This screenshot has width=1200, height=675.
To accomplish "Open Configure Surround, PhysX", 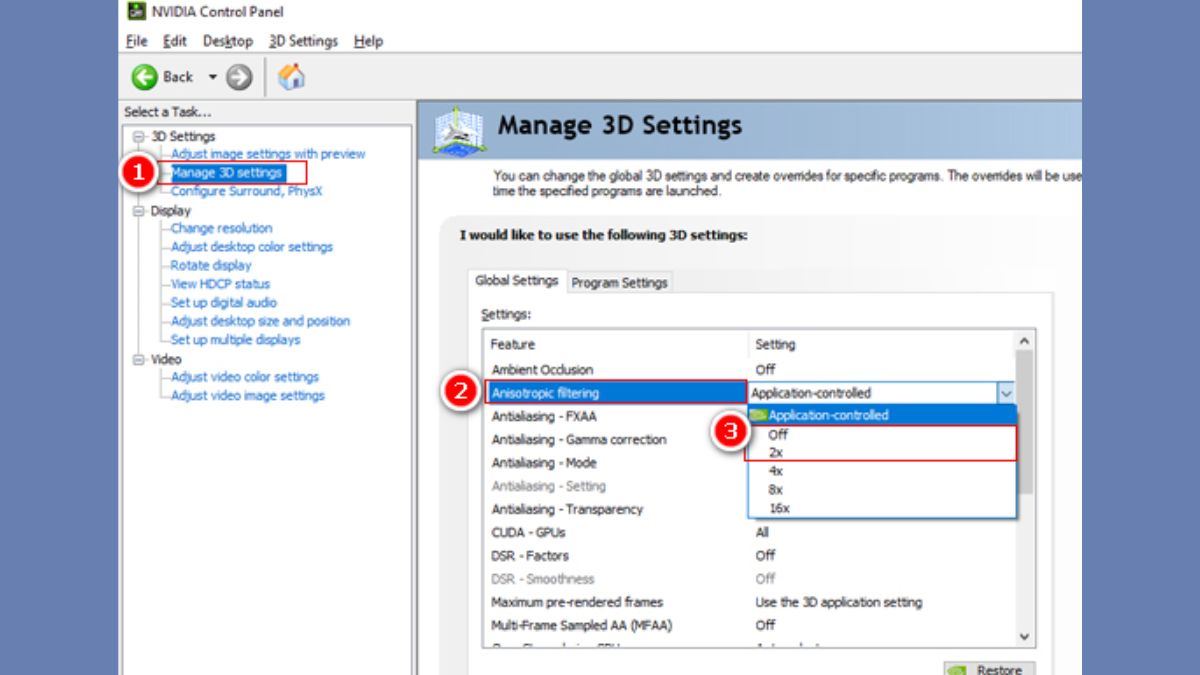I will click(x=247, y=191).
